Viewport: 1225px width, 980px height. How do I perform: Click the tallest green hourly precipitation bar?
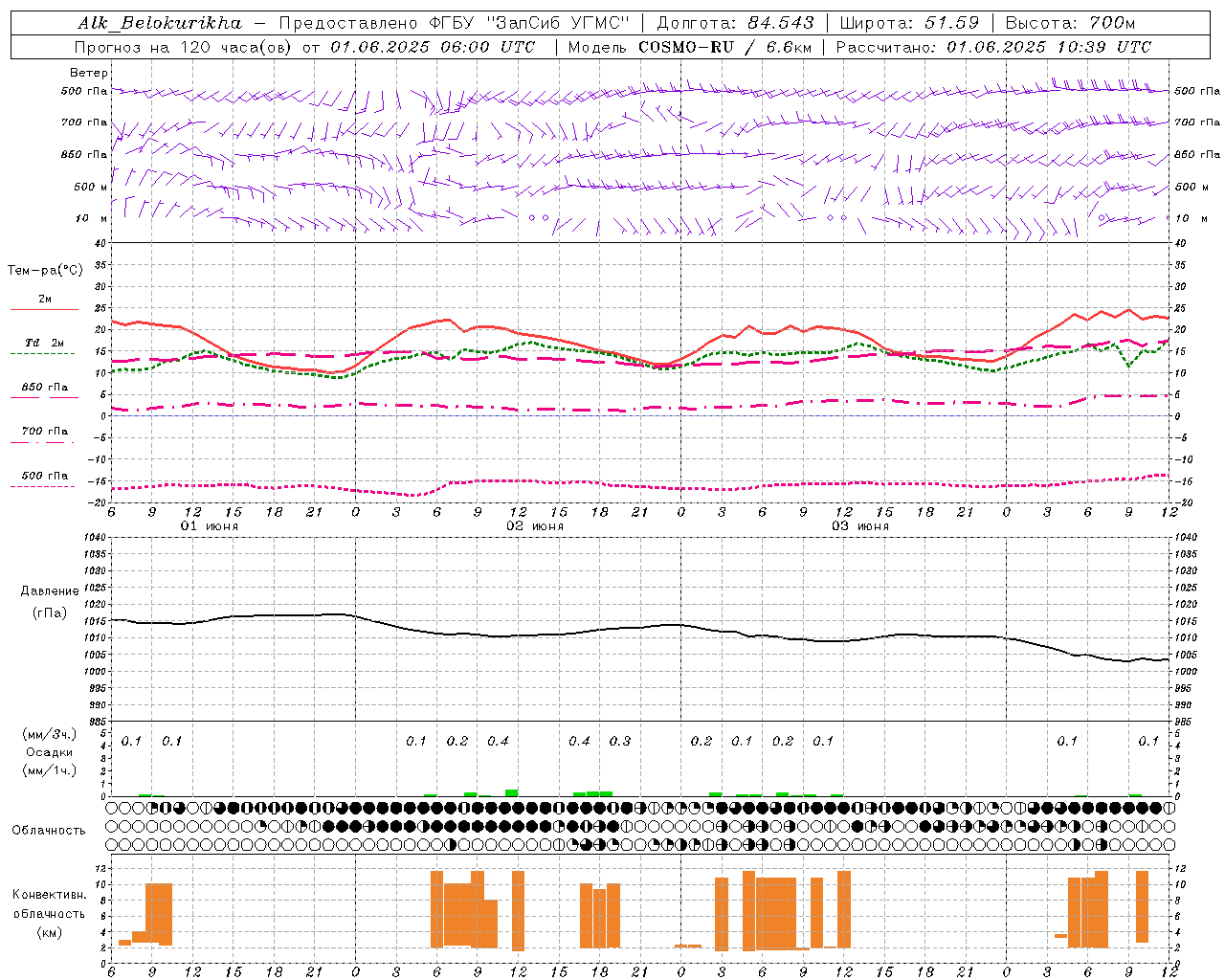[512, 792]
